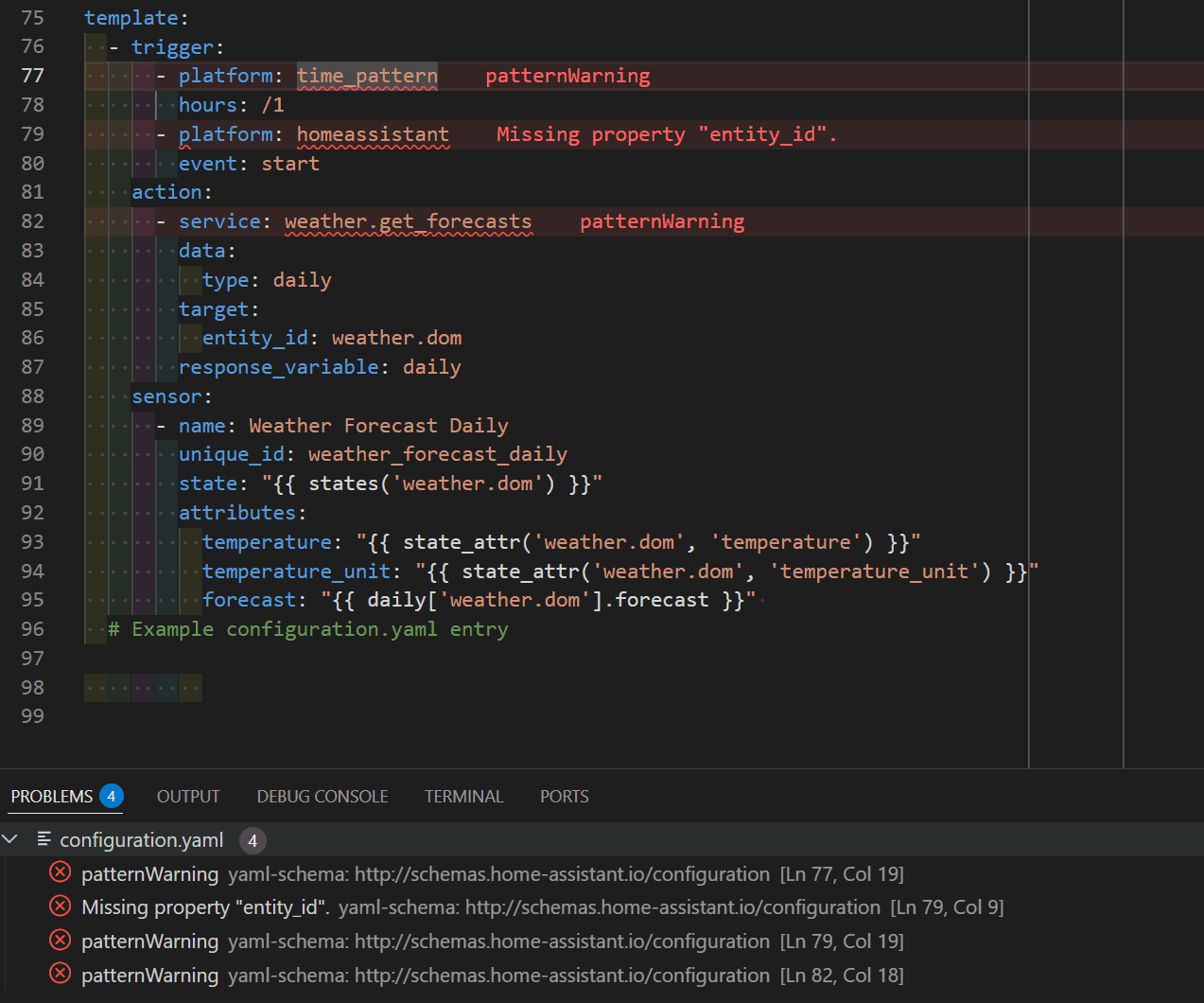Click error icon for line 77 patternWarning

[60, 872]
